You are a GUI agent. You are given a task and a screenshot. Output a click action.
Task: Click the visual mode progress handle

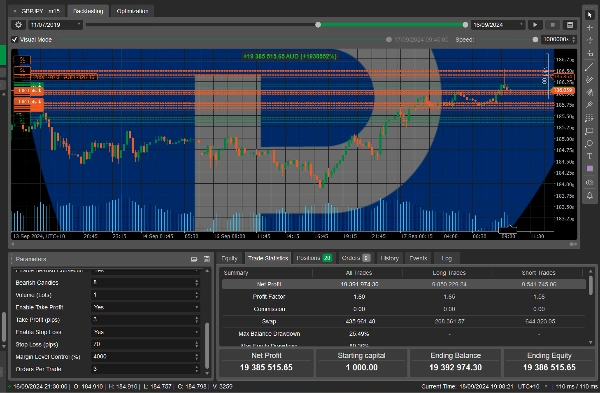click(x=389, y=39)
